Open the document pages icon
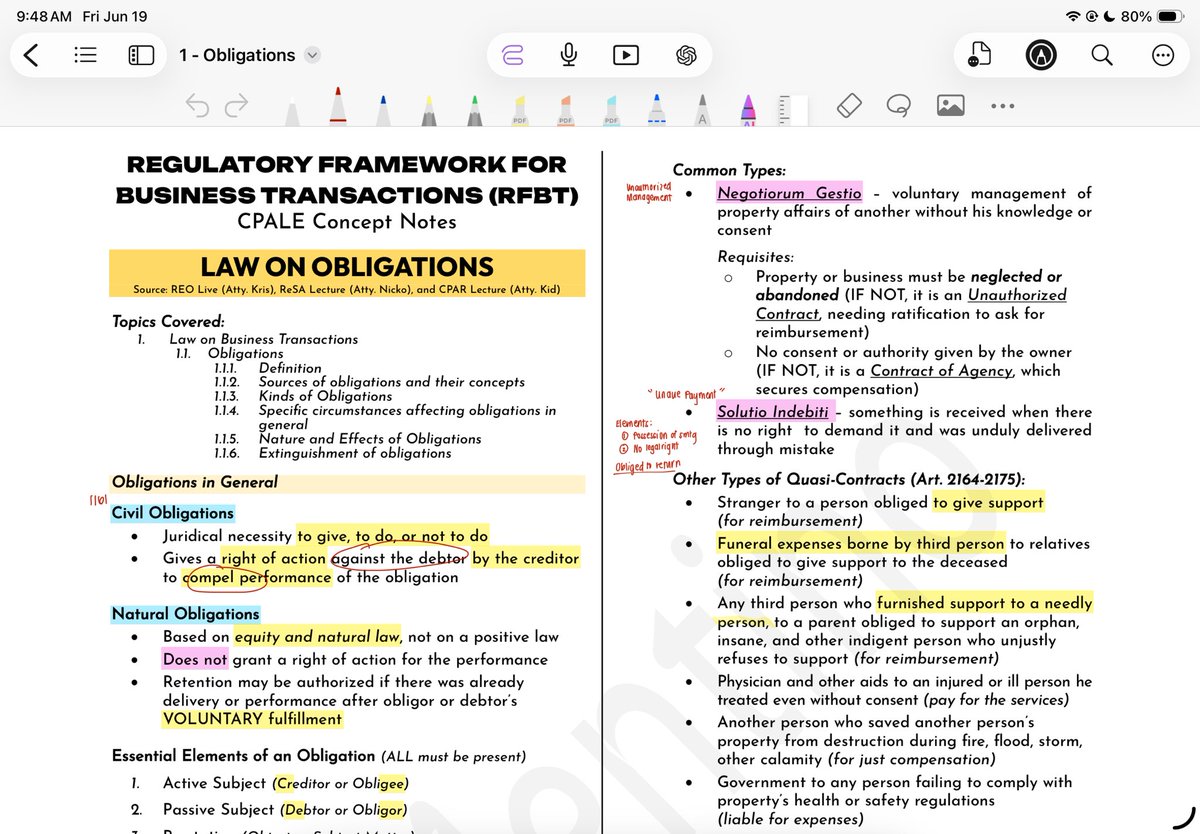This screenshot has height=834, width=1200. coord(979,55)
